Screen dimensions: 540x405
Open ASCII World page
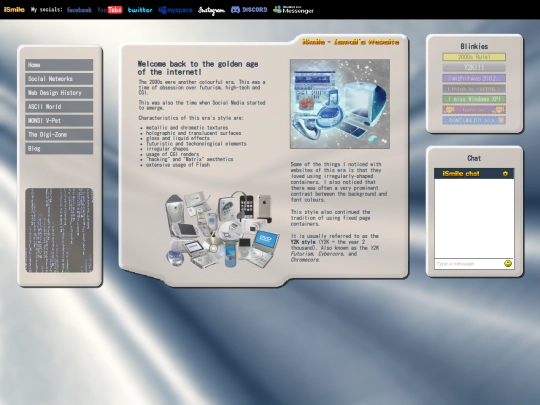coord(59,107)
